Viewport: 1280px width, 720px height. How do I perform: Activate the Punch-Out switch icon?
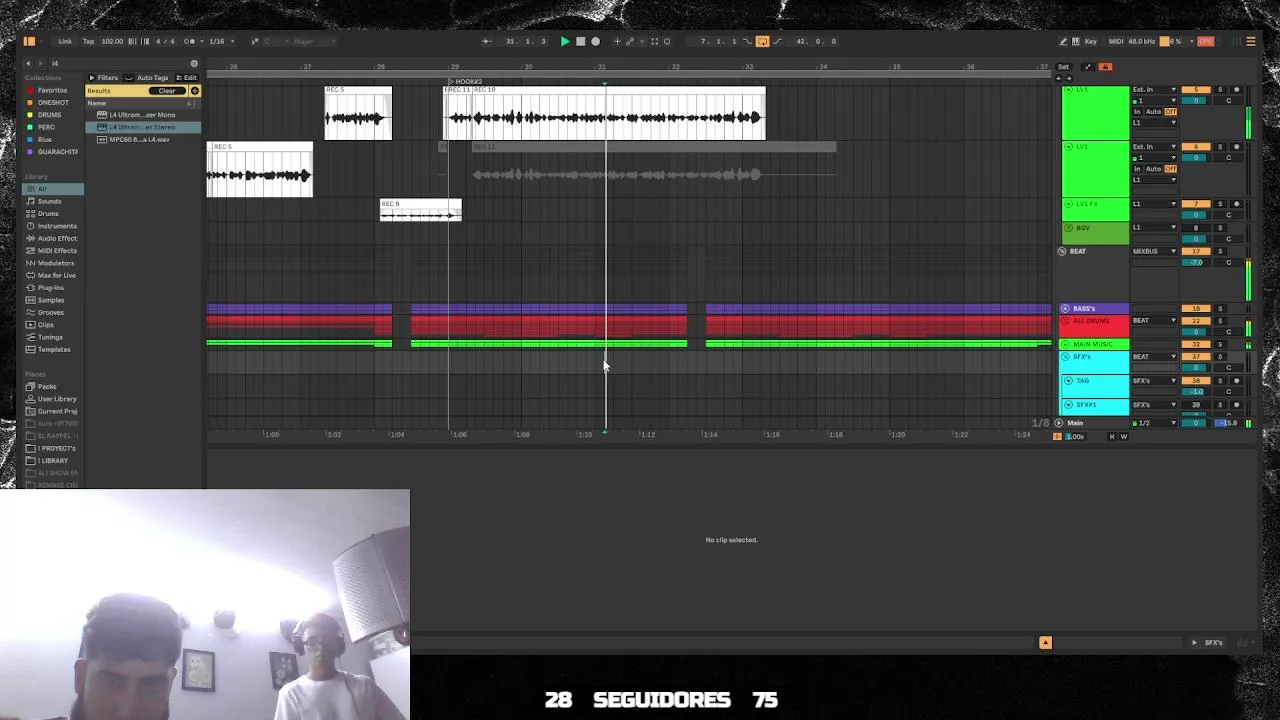coord(776,41)
